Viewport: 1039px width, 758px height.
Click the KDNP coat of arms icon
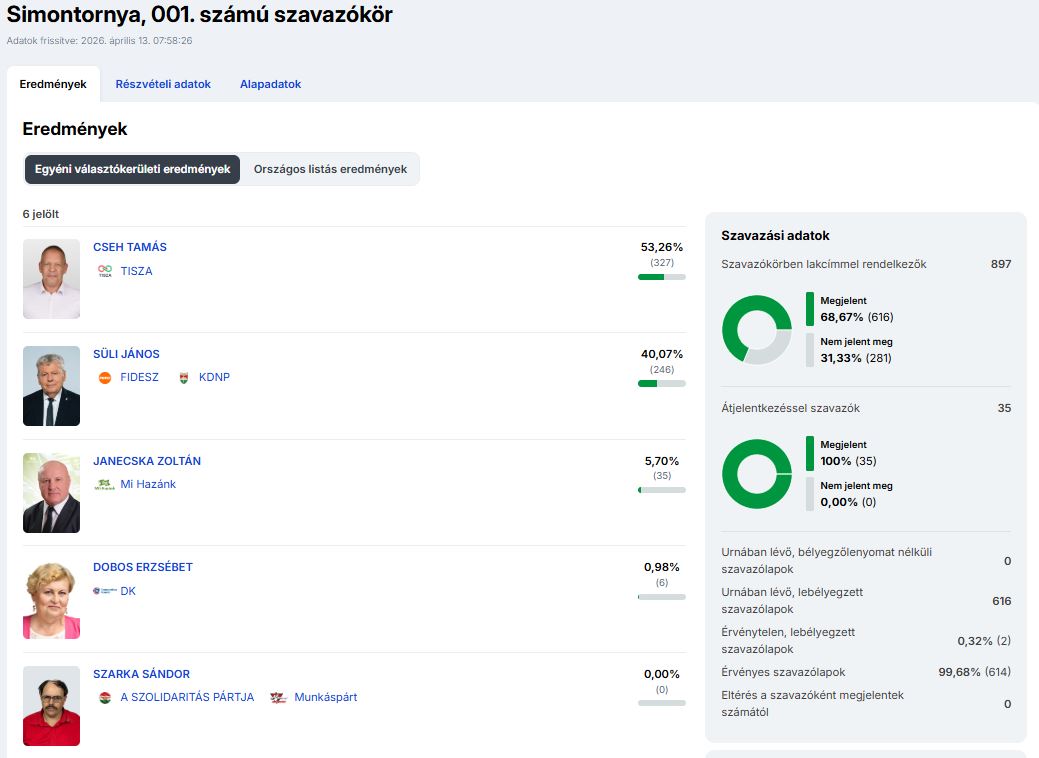tap(183, 378)
